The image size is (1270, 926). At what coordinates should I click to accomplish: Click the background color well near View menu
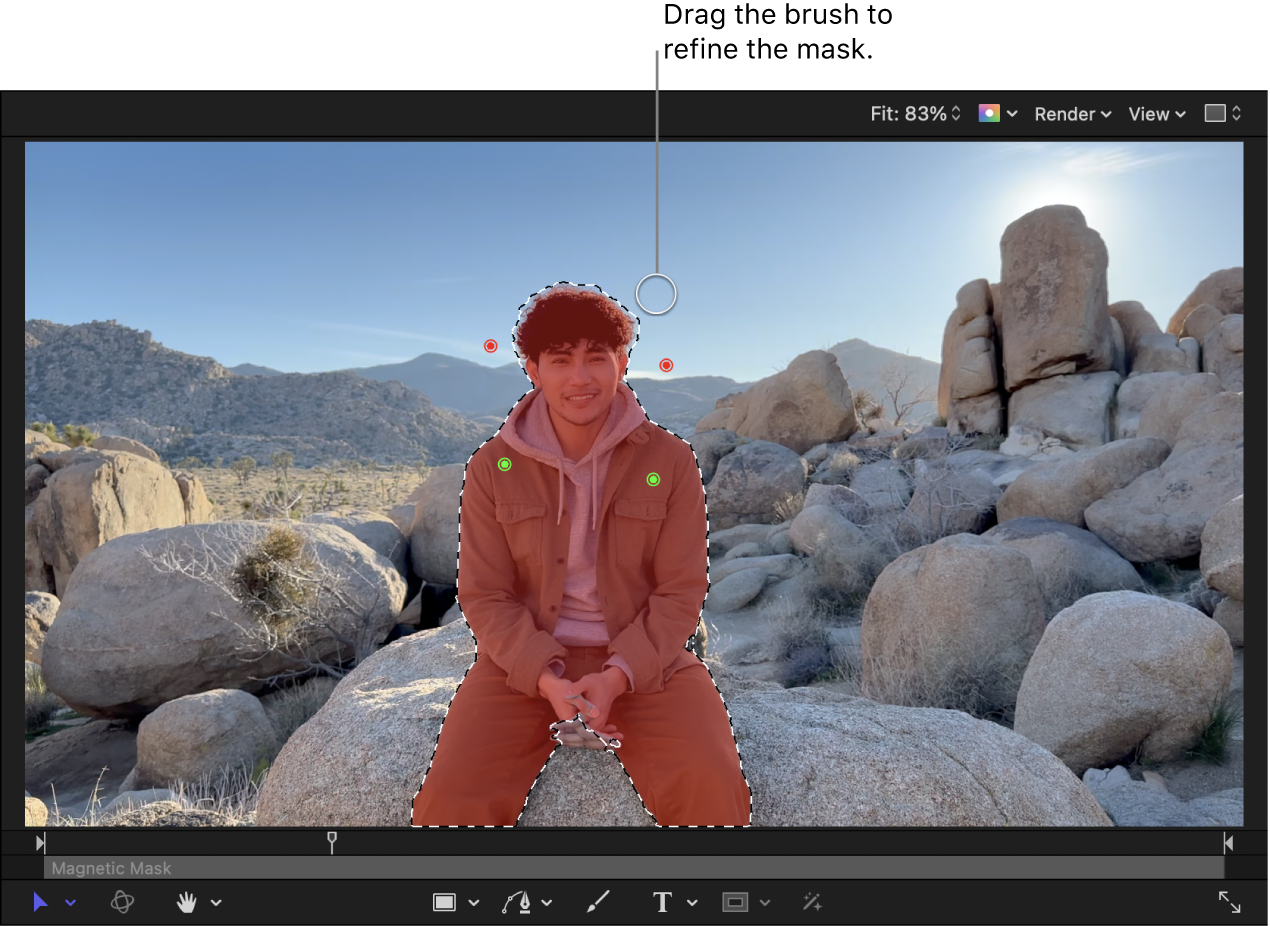point(1214,113)
